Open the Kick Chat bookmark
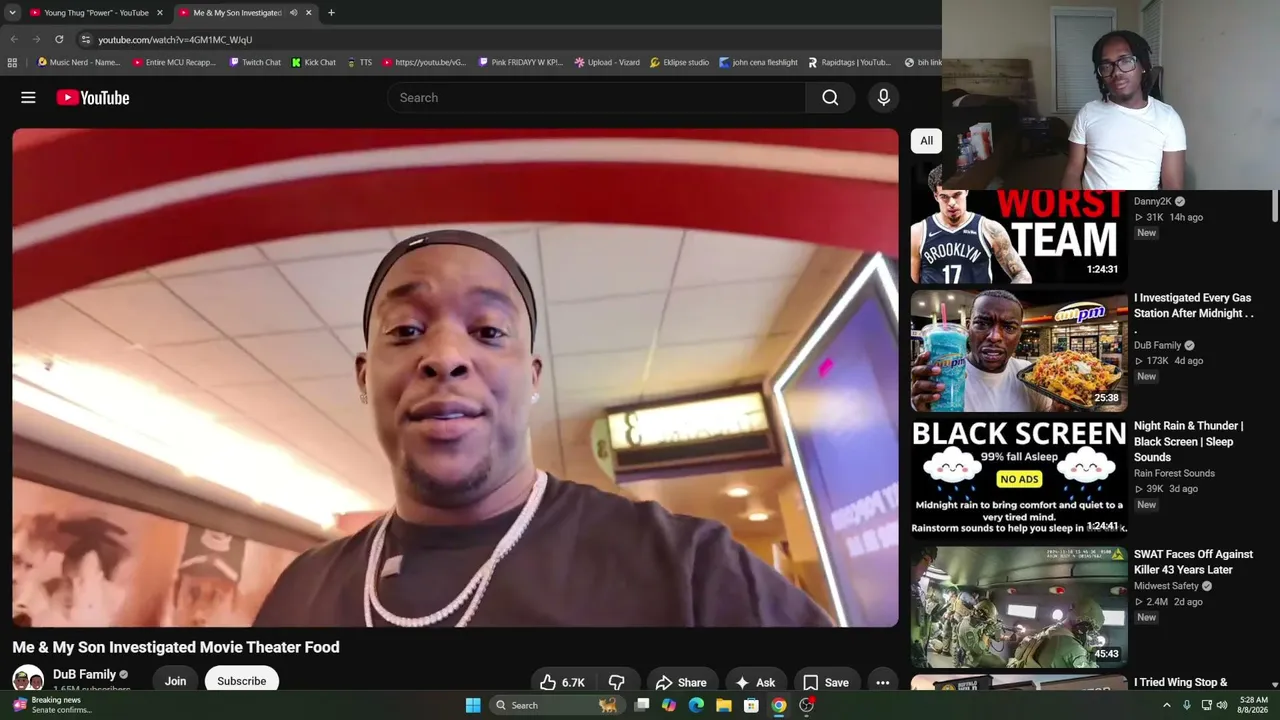The width and height of the screenshot is (1280, 720). [313, 62]
